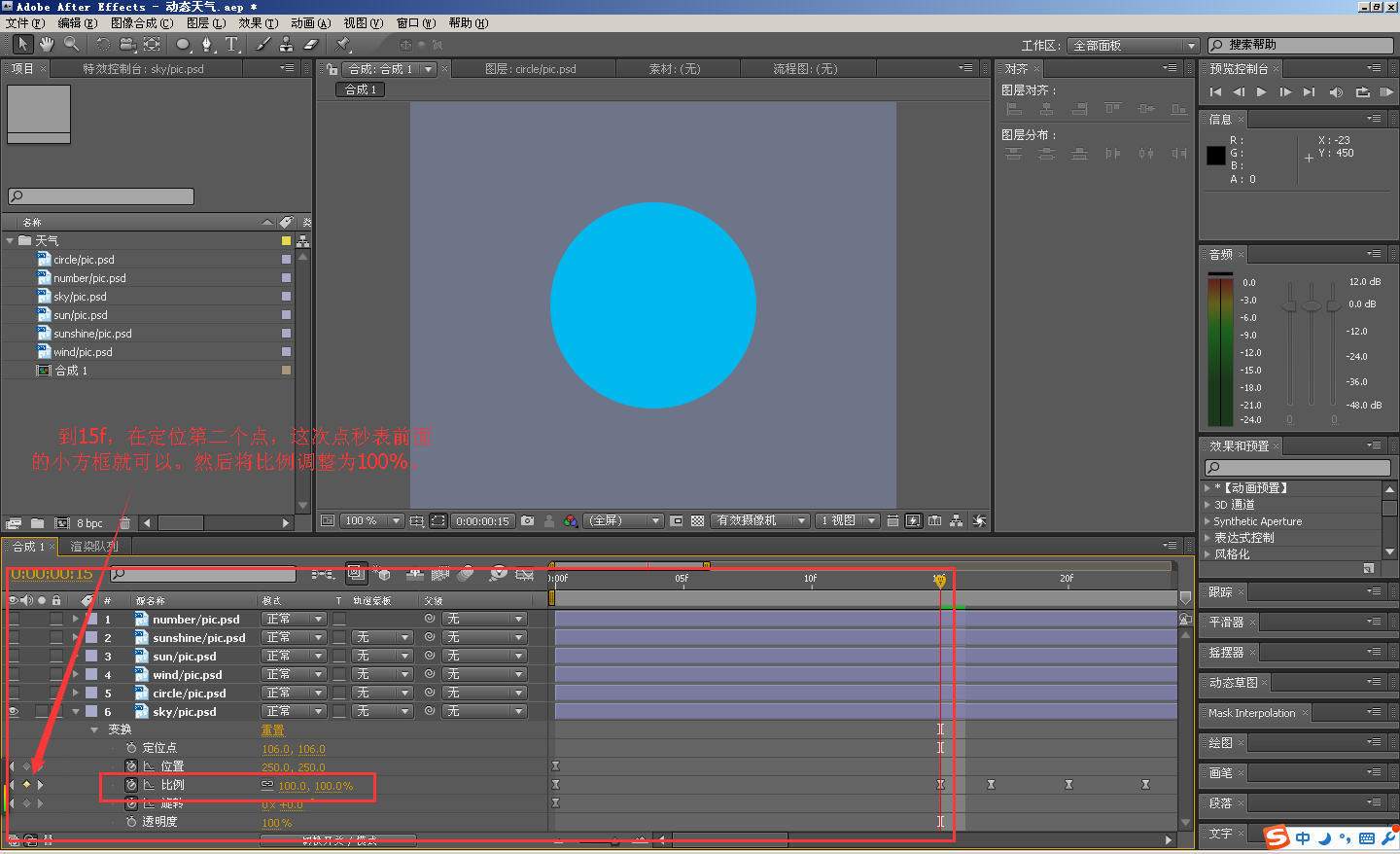Collapse the sky/pic.psd layer properties
Screen dimensions: 1400x854
coord(76,712)
